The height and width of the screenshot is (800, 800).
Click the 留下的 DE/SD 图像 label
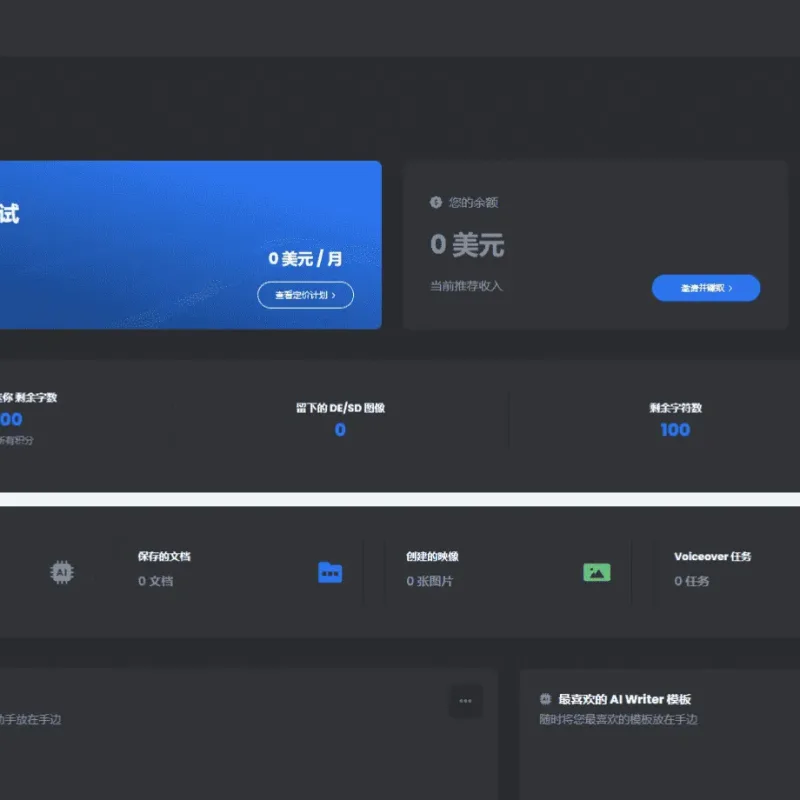point(340,408)
